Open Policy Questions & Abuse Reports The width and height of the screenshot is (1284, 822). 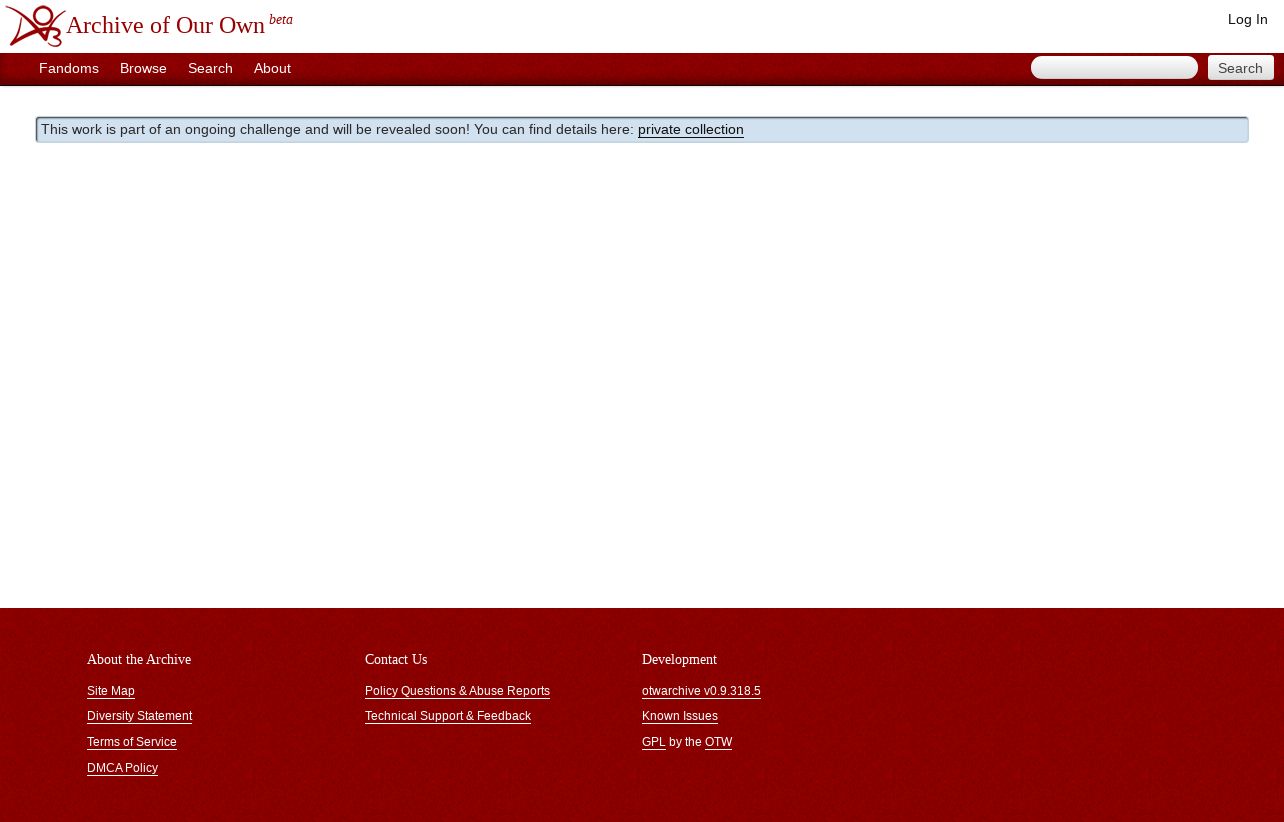(x=457, y=691)
